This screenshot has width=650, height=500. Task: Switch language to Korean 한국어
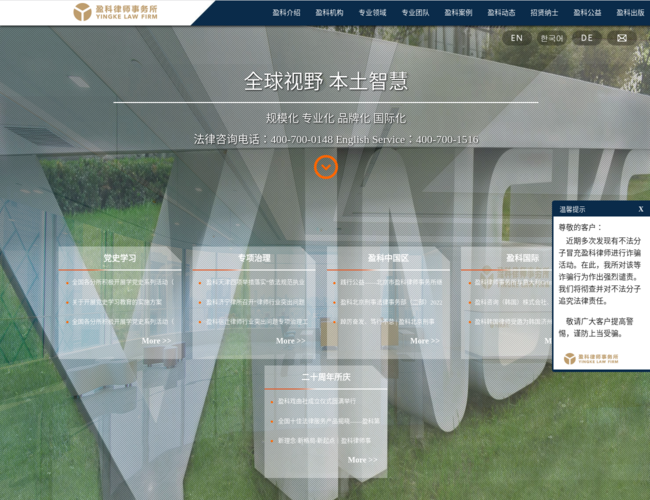click(551, 38)
